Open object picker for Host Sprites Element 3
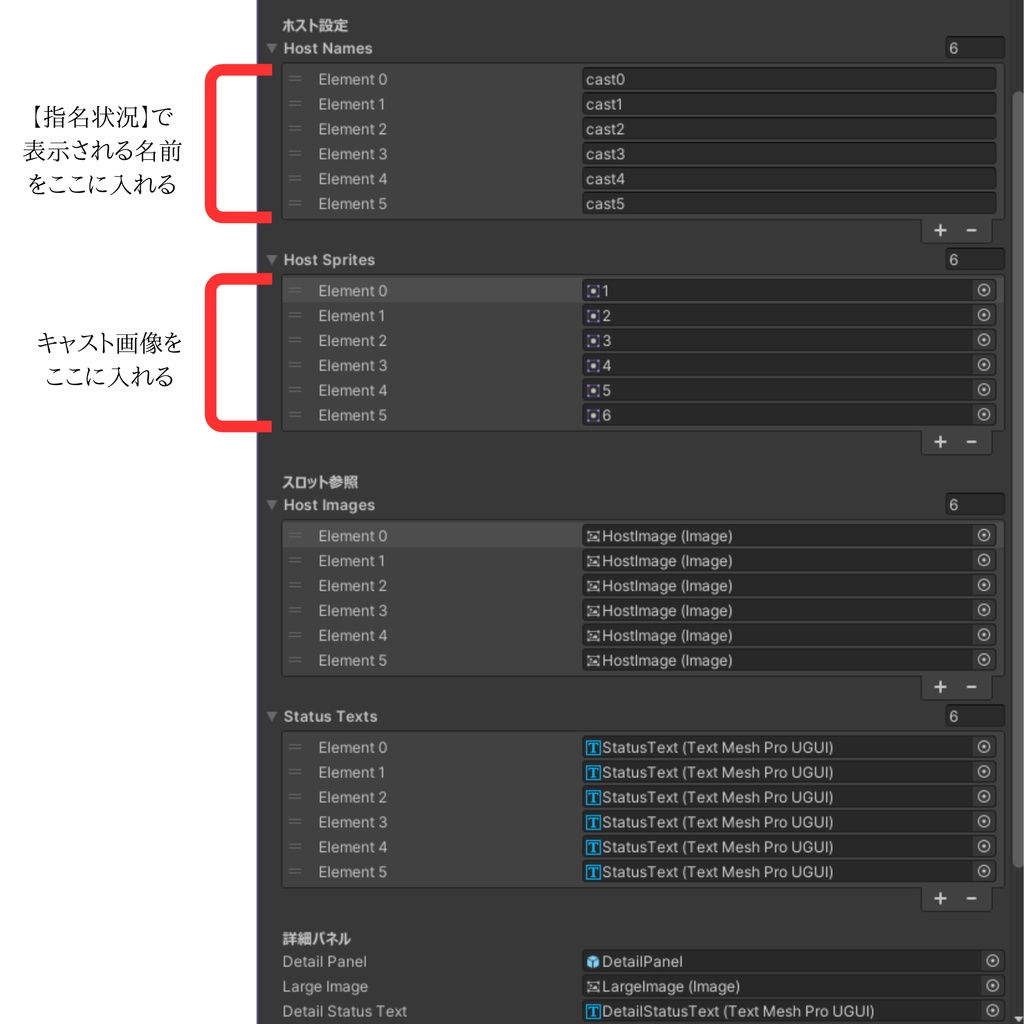 click(984, 364)
